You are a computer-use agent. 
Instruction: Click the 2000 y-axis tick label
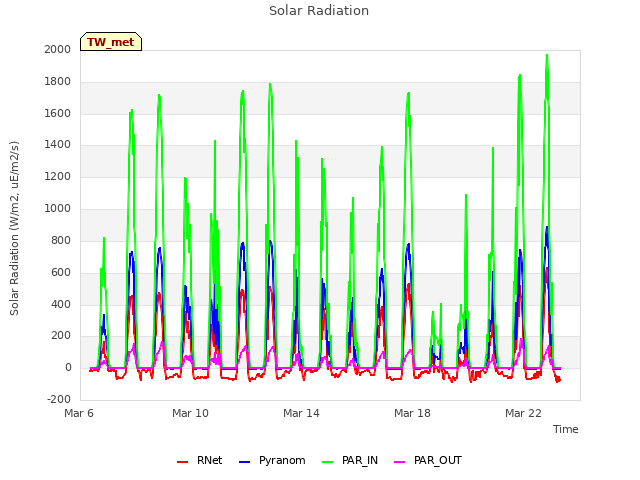(x=58, y=49)
